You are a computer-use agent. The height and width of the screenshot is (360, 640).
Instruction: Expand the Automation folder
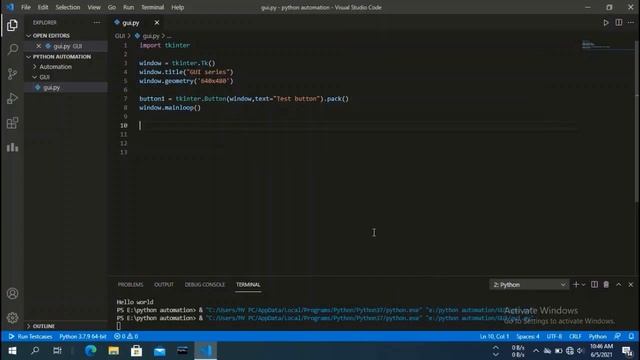tap(35, 67)
